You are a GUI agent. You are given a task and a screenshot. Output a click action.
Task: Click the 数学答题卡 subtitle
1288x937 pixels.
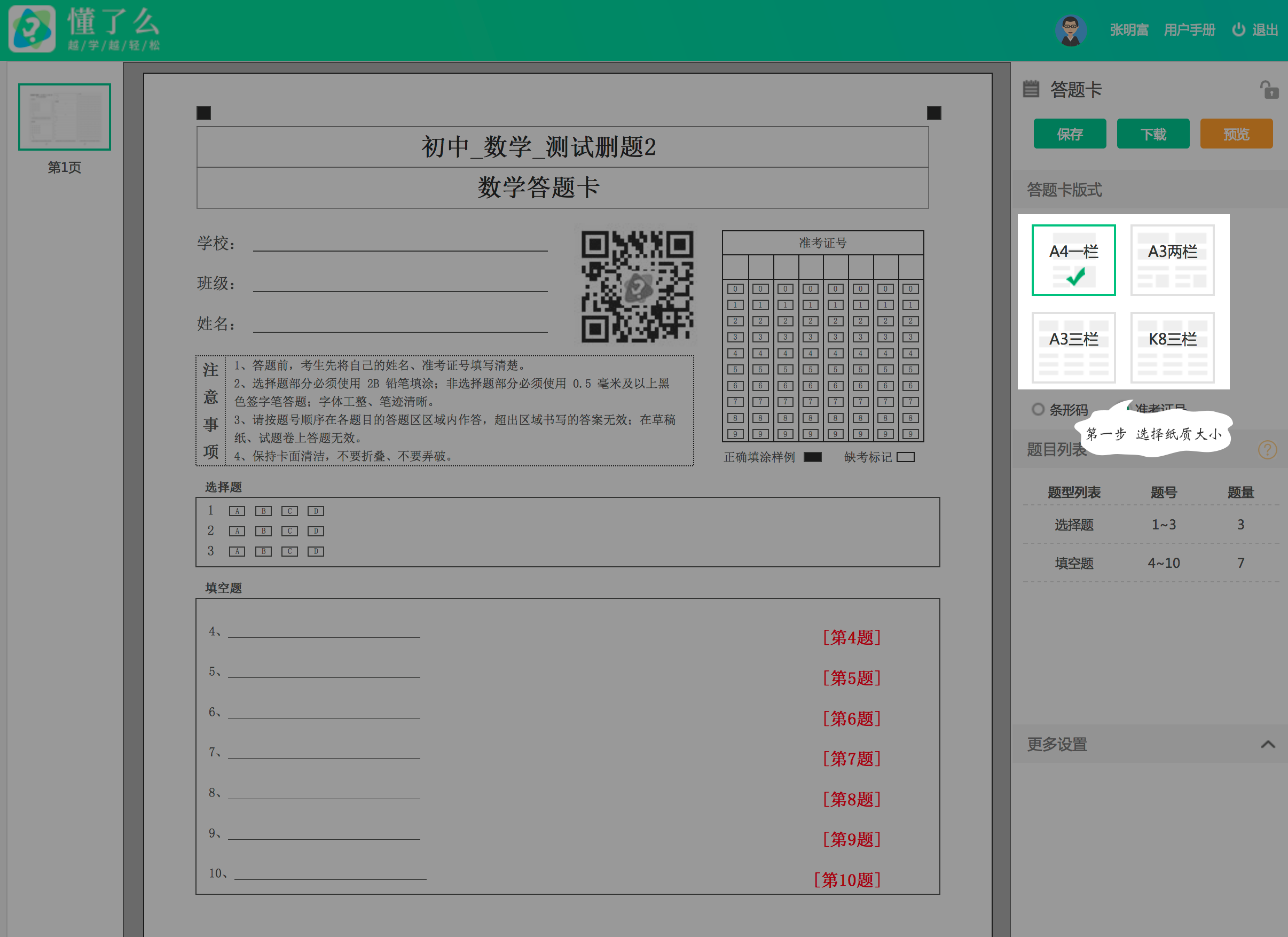pyautogui.click(x=538, y=188)
